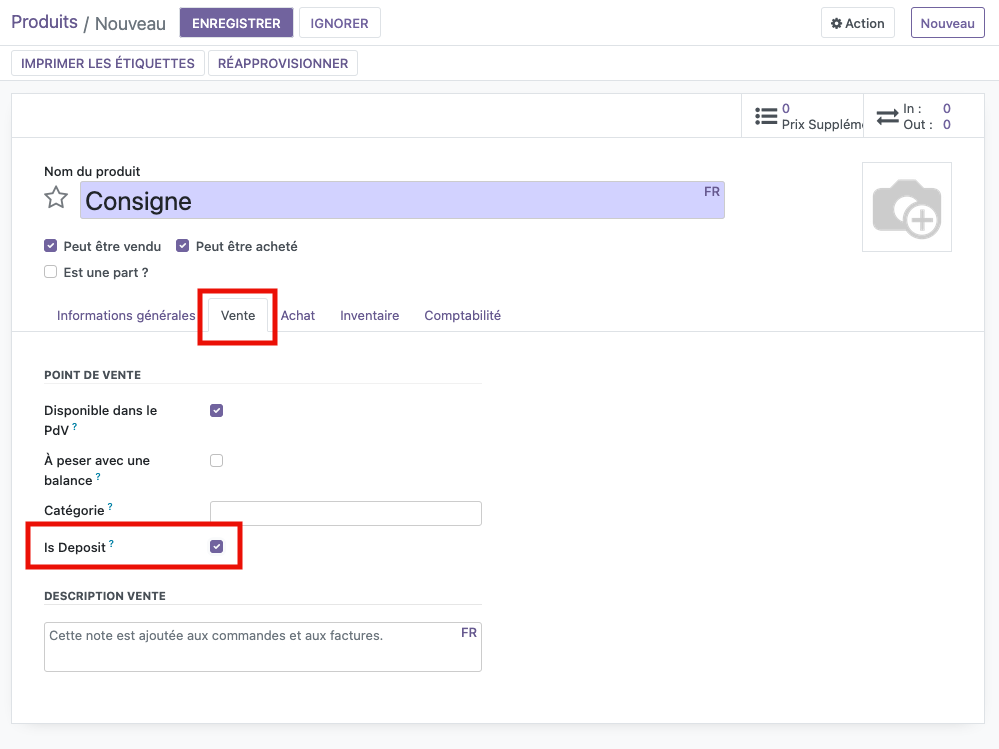Show help tooltip for Disponible dans le PdV
Screen dimensions: 999x749
pos(74,427)
